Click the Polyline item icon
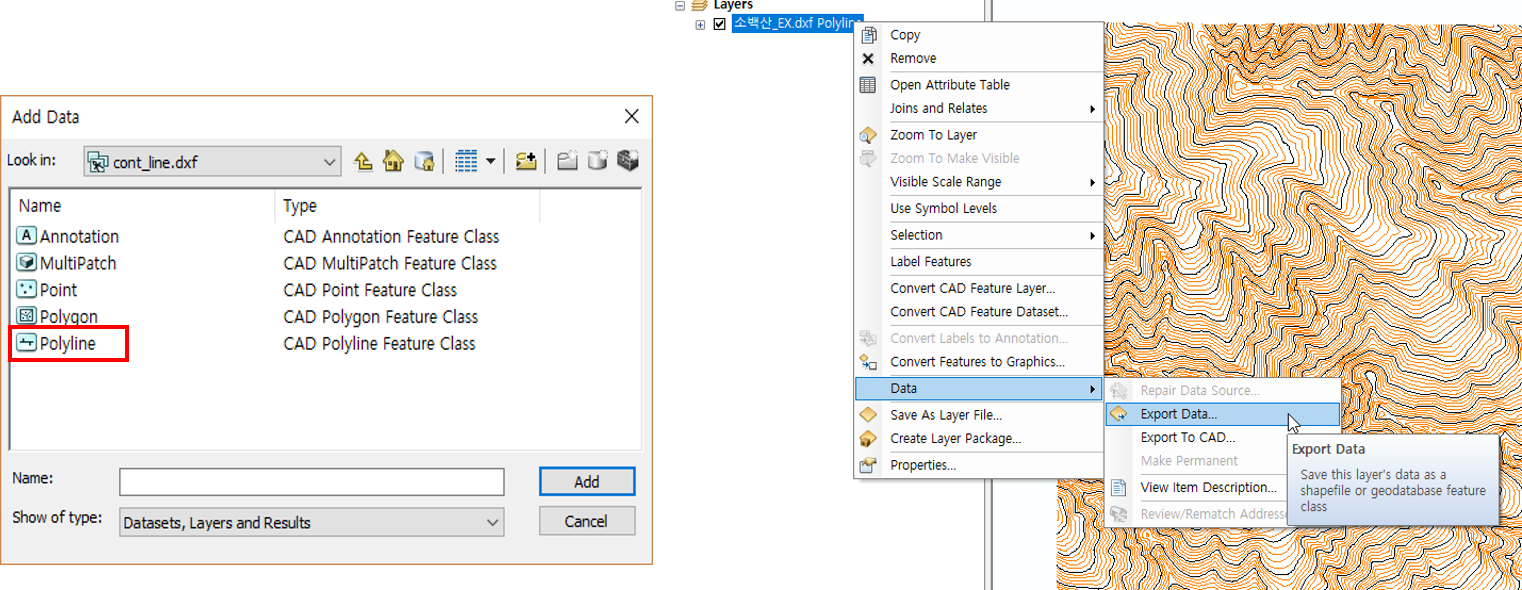The image size is (1522, 590). click(x=27, y=343)
